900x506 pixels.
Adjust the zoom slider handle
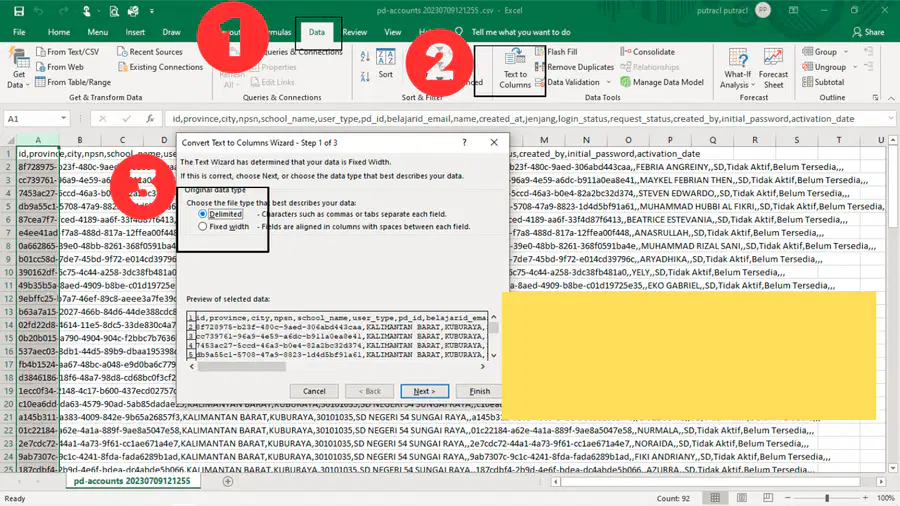(827, 498)
